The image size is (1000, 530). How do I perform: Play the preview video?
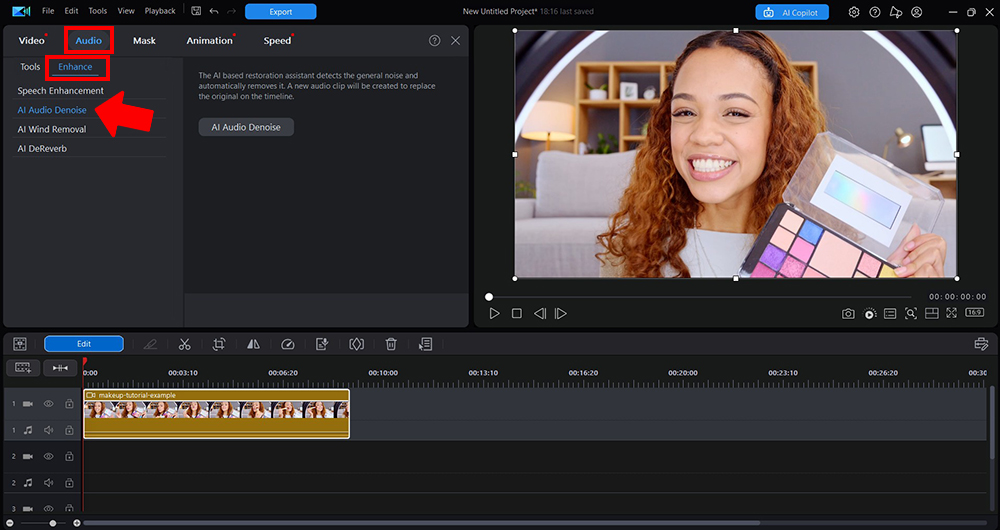(x=494, y=313)
